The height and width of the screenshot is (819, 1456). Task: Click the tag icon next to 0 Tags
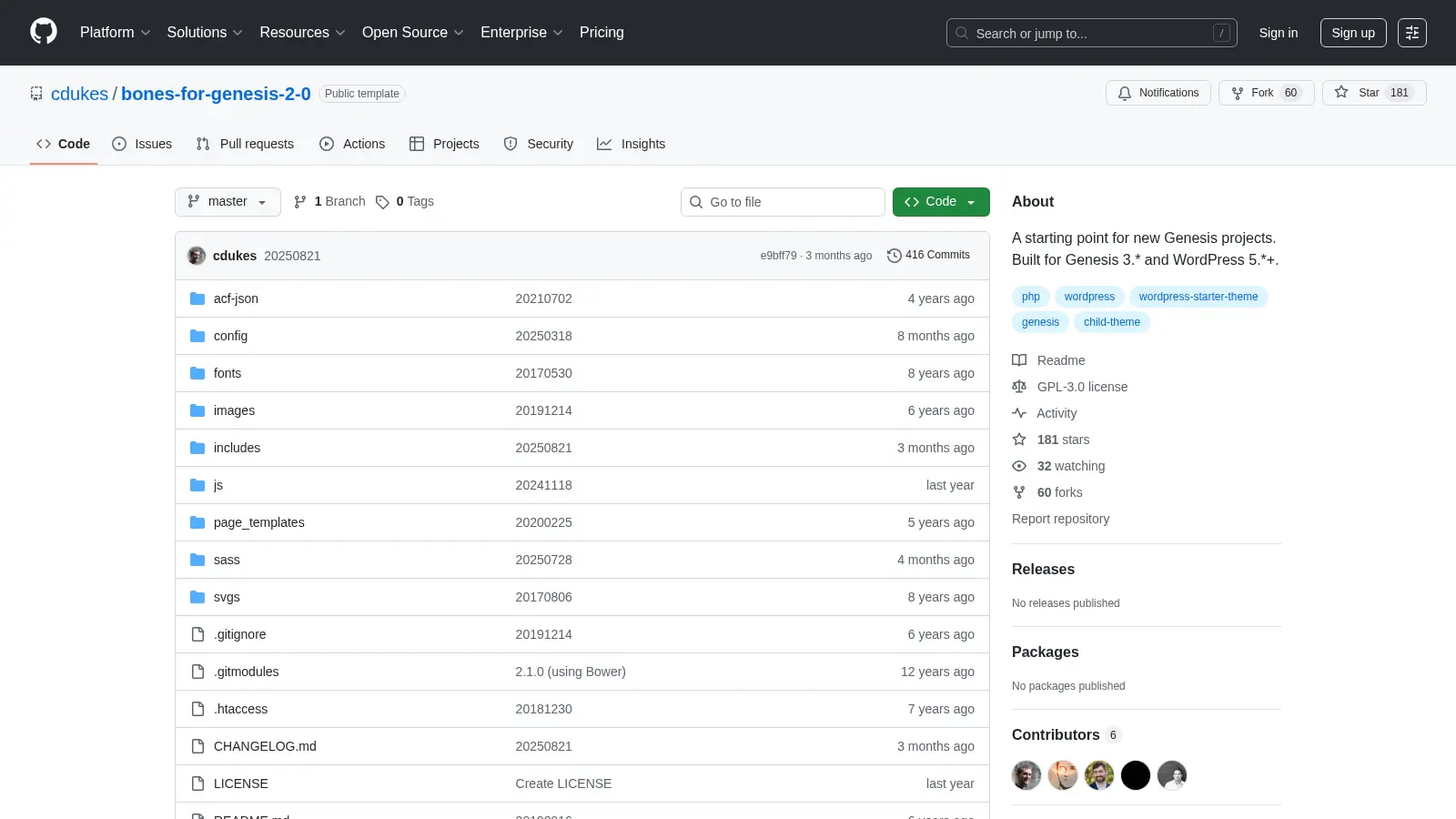382,202
